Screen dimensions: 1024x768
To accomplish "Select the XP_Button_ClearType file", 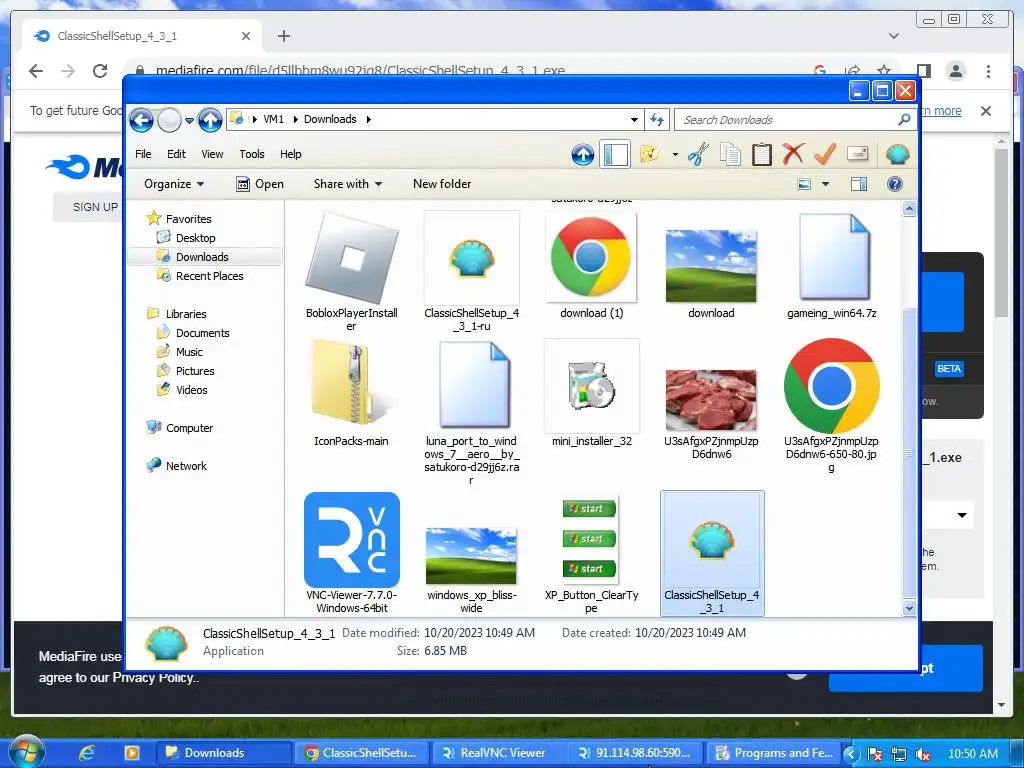I will (592, 552).
